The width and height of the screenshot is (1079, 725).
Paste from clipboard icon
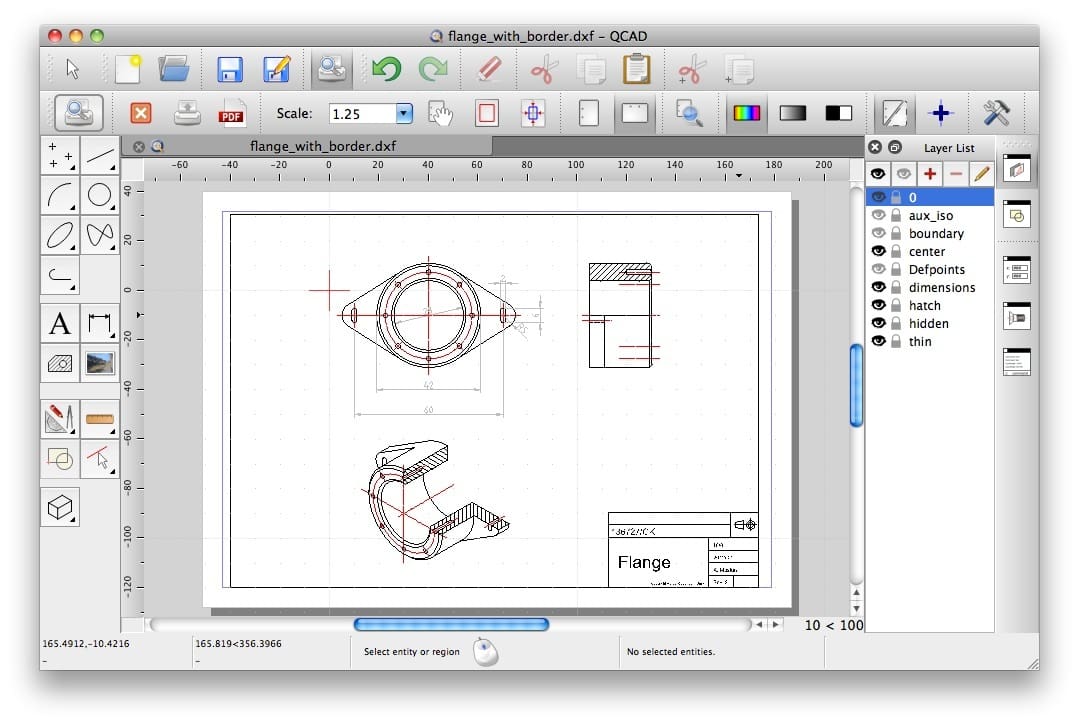click(x=637, y=69)
